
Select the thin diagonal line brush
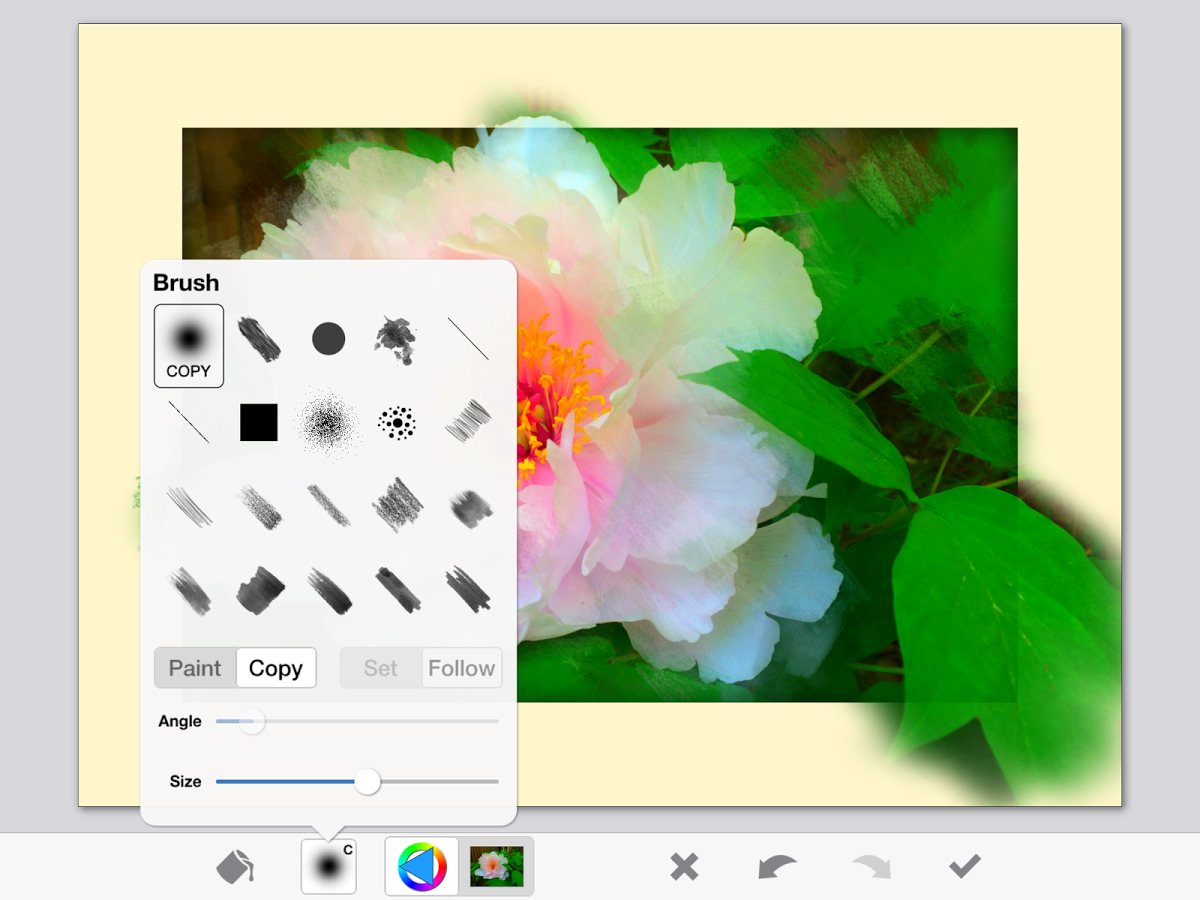tap(190, 423)
